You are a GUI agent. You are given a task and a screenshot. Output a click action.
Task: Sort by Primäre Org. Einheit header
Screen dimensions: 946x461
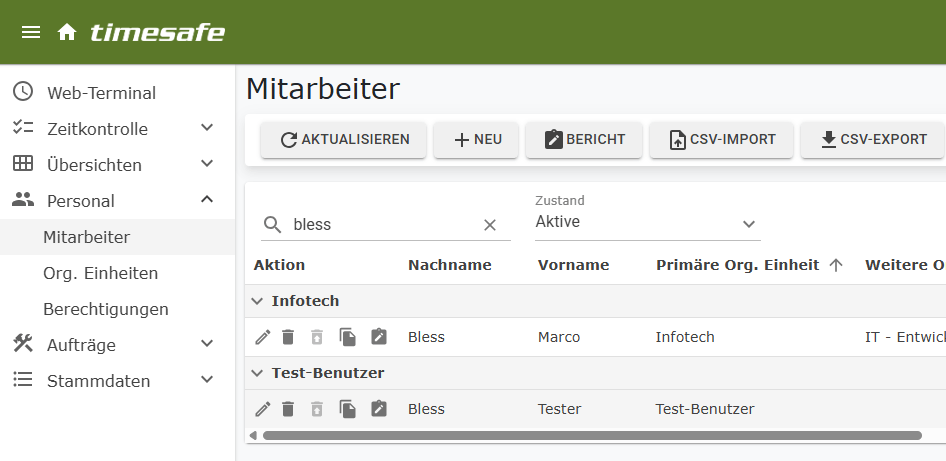pos(737,265)
